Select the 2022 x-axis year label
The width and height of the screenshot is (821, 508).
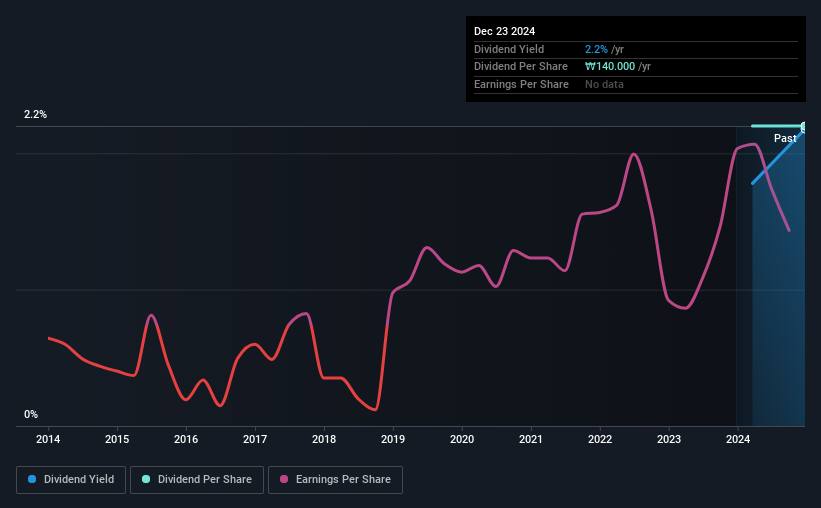[x=600, y=439]
